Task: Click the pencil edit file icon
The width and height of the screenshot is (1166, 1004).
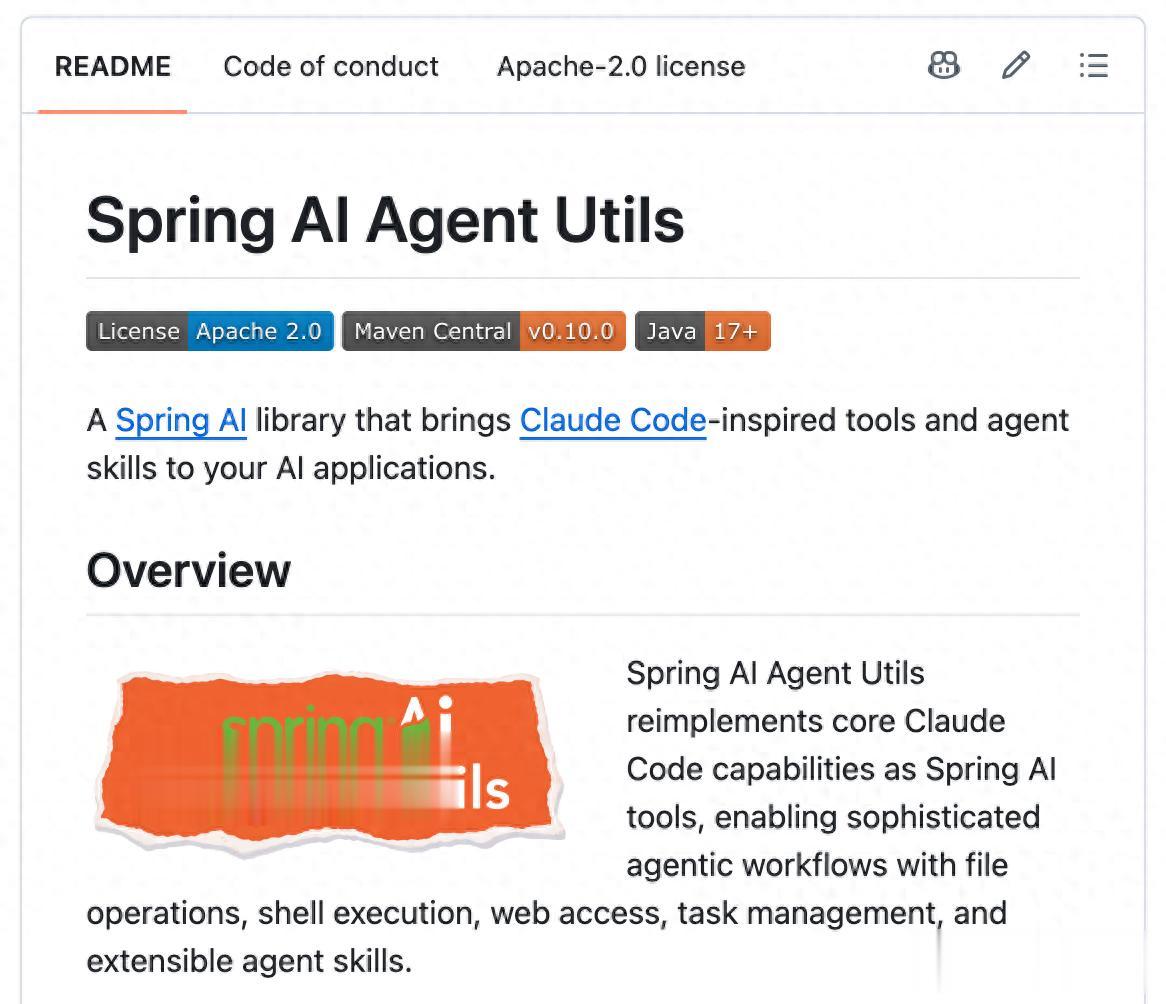Action: 1016,65
